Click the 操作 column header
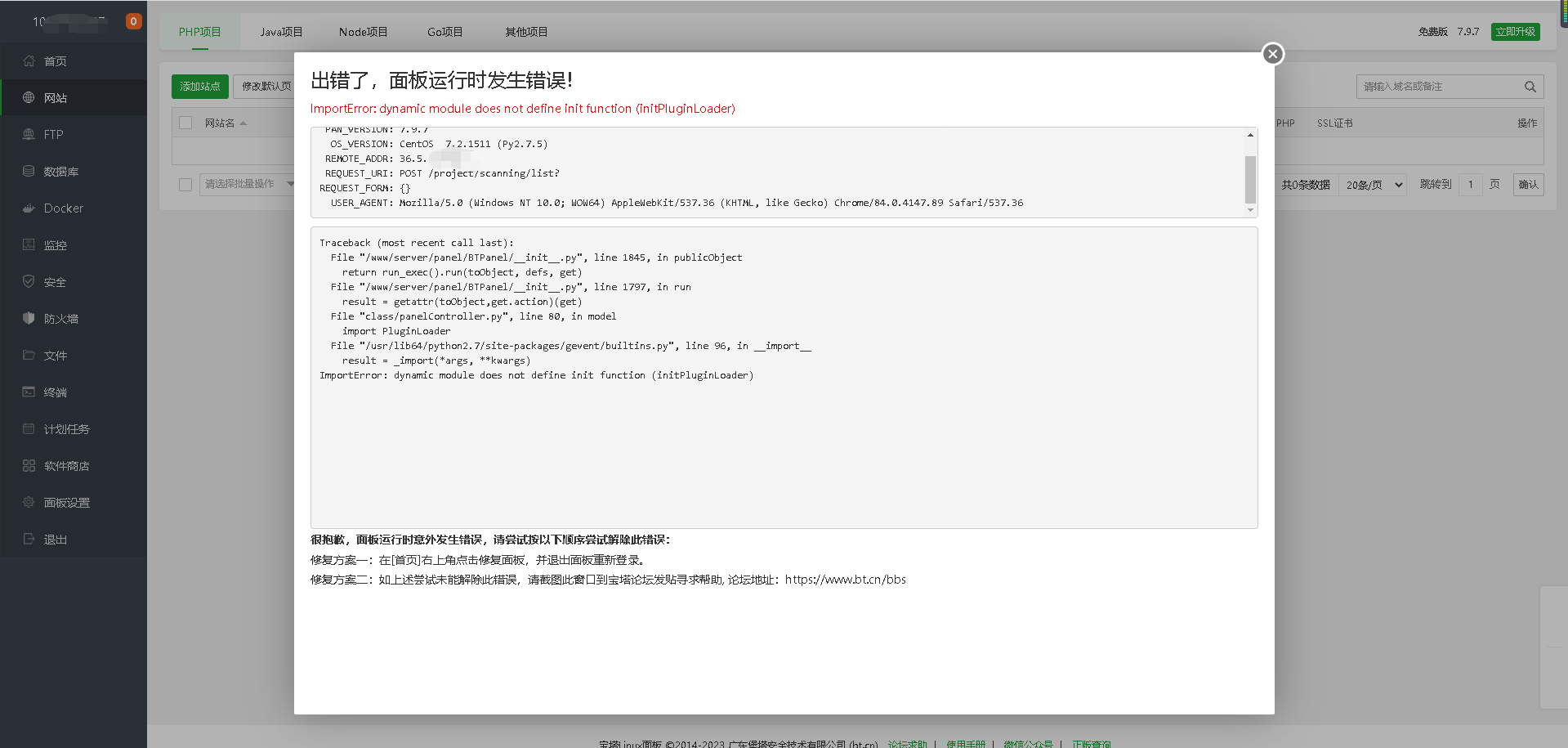The width and height of the screenshot is (1568, 748). pos(1527,123)
